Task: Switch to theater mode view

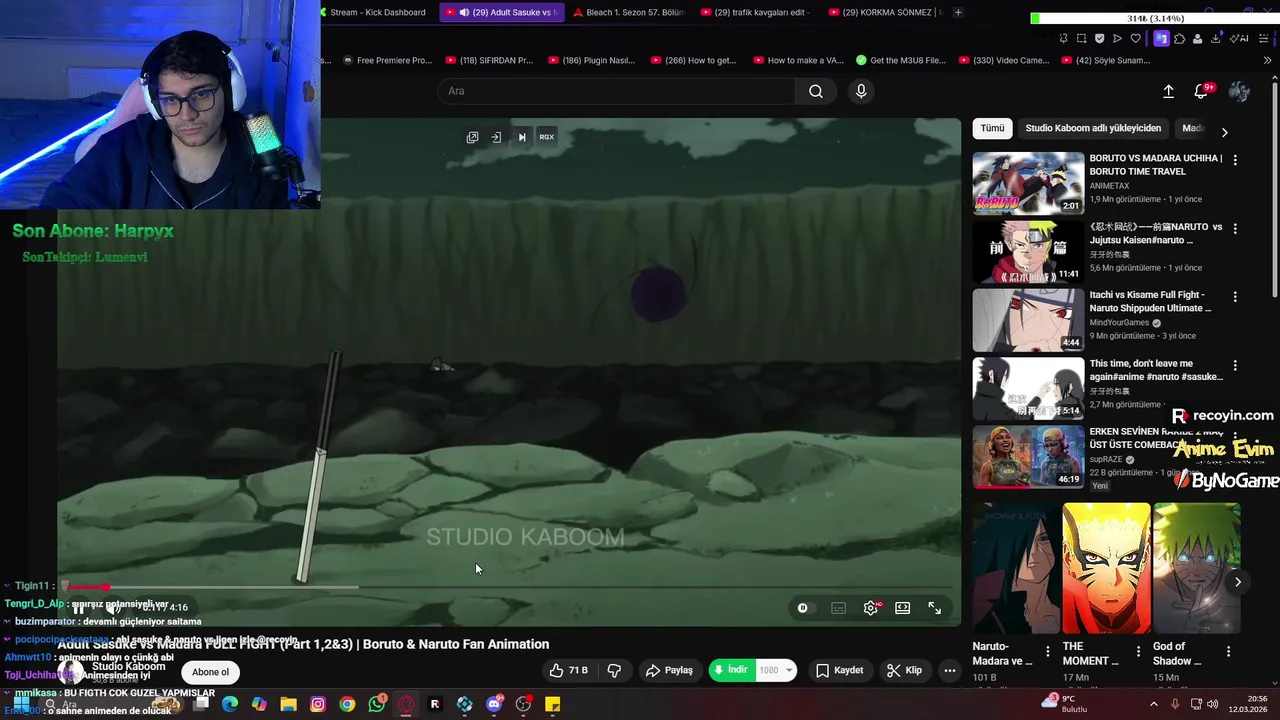Action: (902, 608)
